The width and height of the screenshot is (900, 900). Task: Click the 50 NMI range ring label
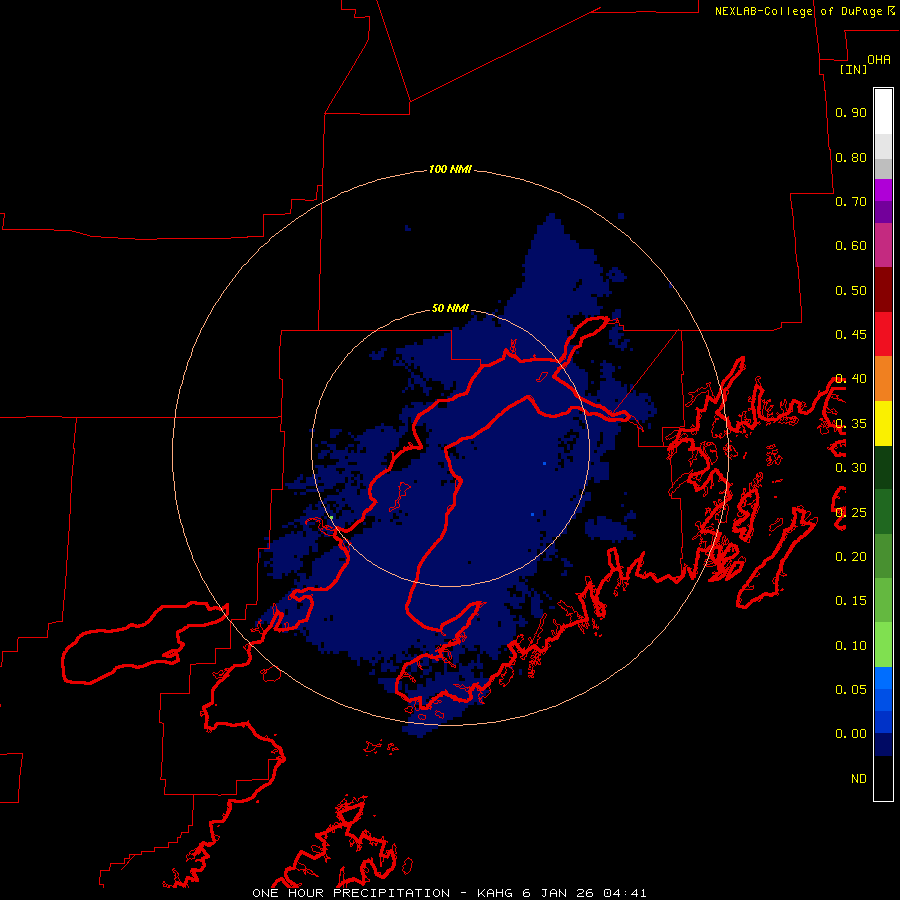click(450, 308)
